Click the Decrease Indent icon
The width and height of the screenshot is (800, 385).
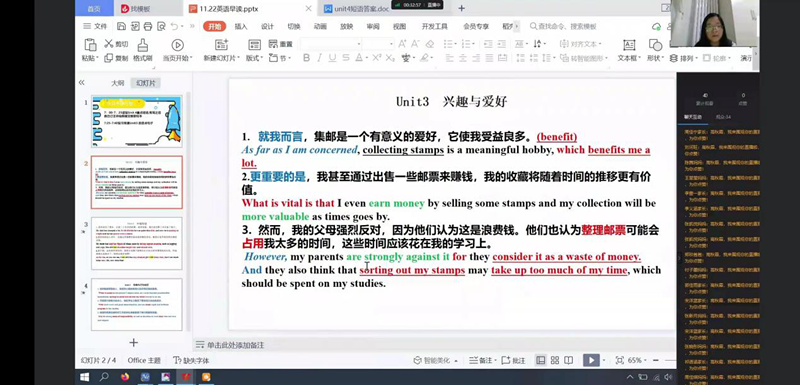click(488, 44)
